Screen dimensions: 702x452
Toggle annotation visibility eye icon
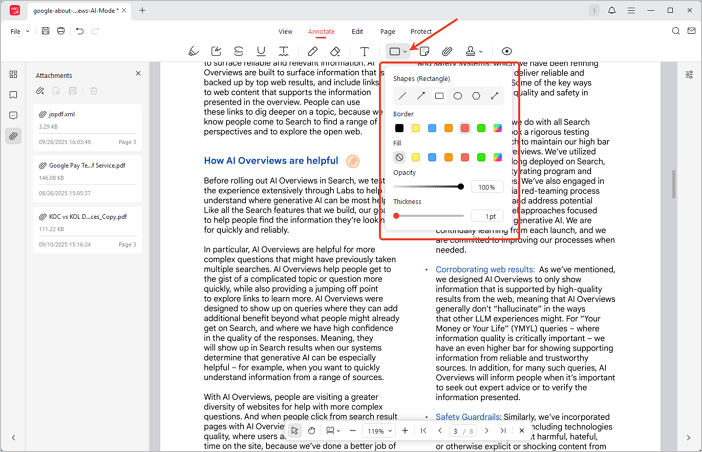[x=506, y=51]
